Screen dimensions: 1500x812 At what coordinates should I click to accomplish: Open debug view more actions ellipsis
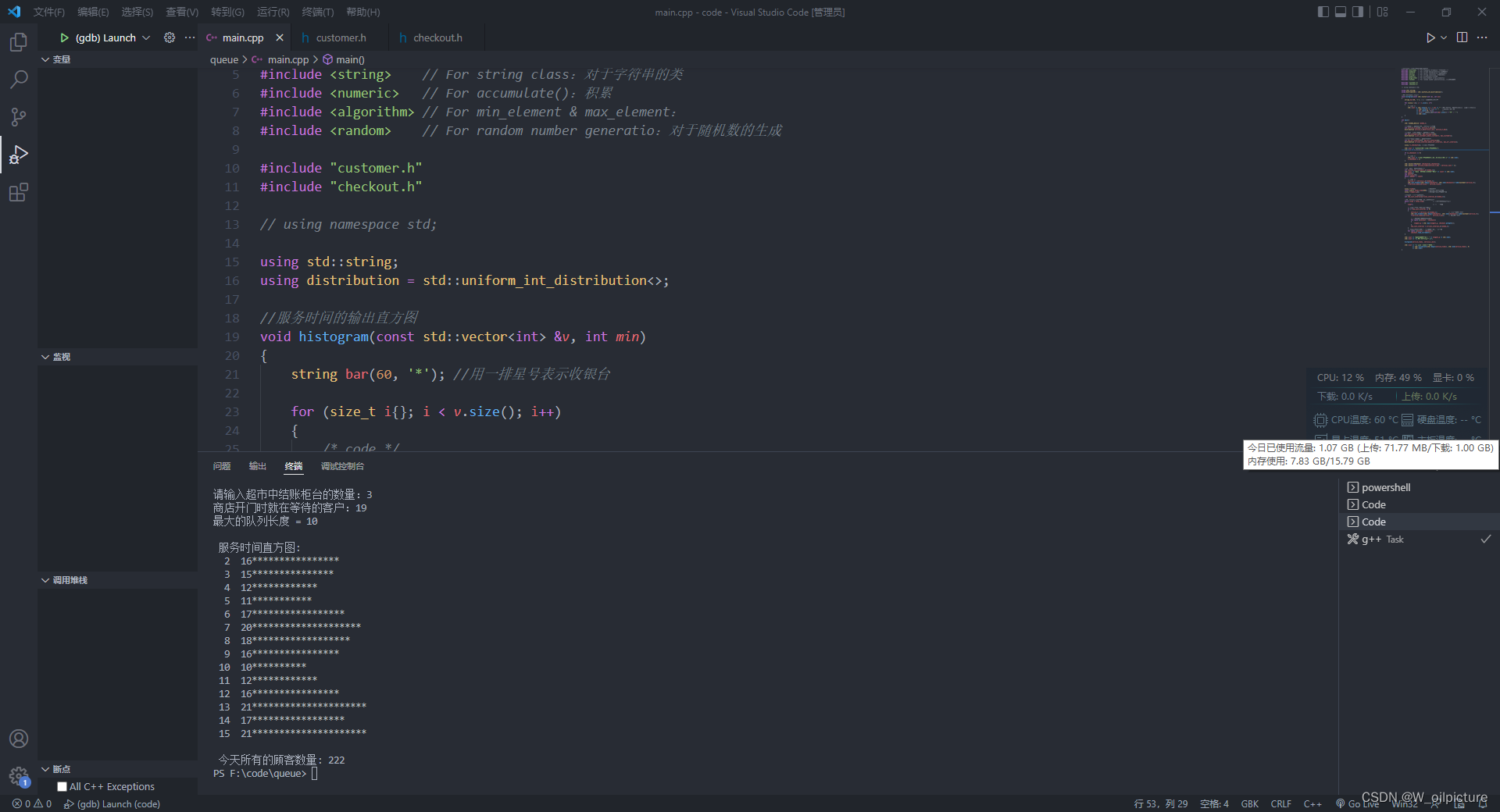190,37
